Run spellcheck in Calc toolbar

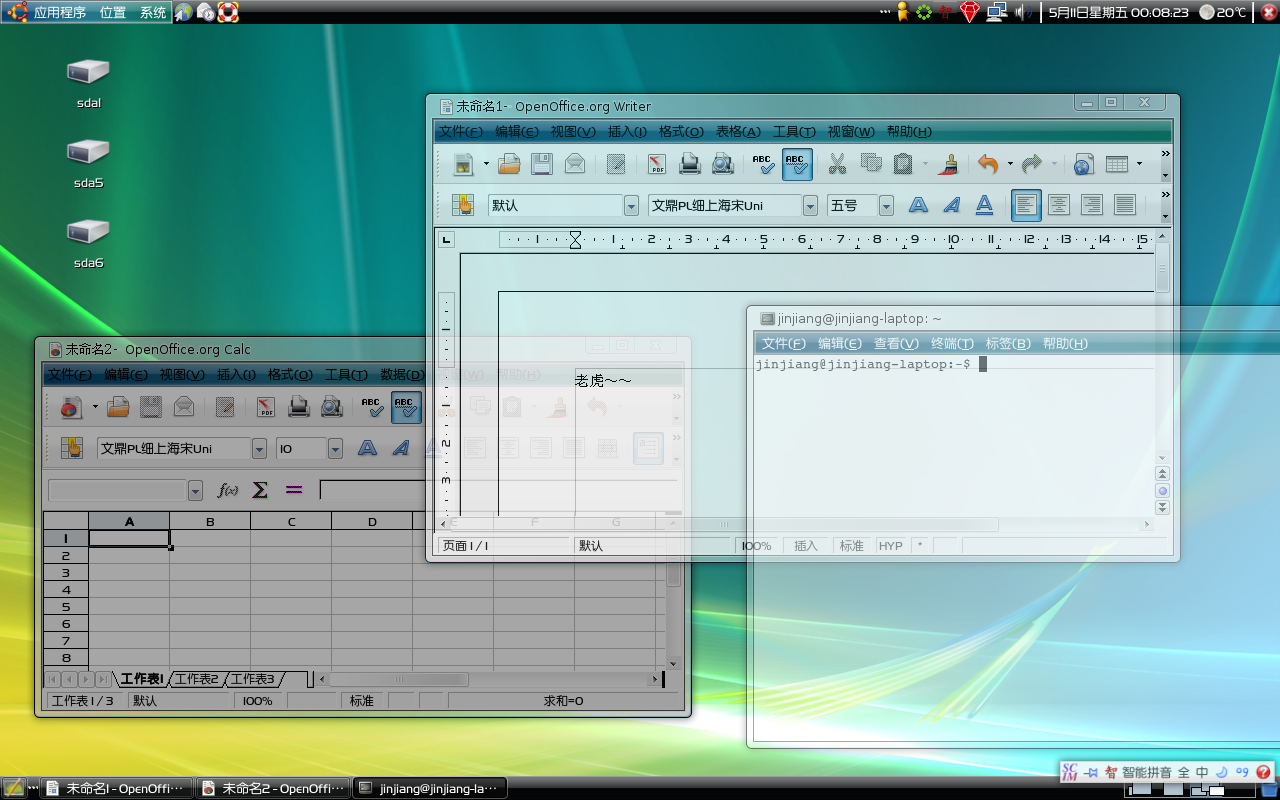[x=372, y=407]
